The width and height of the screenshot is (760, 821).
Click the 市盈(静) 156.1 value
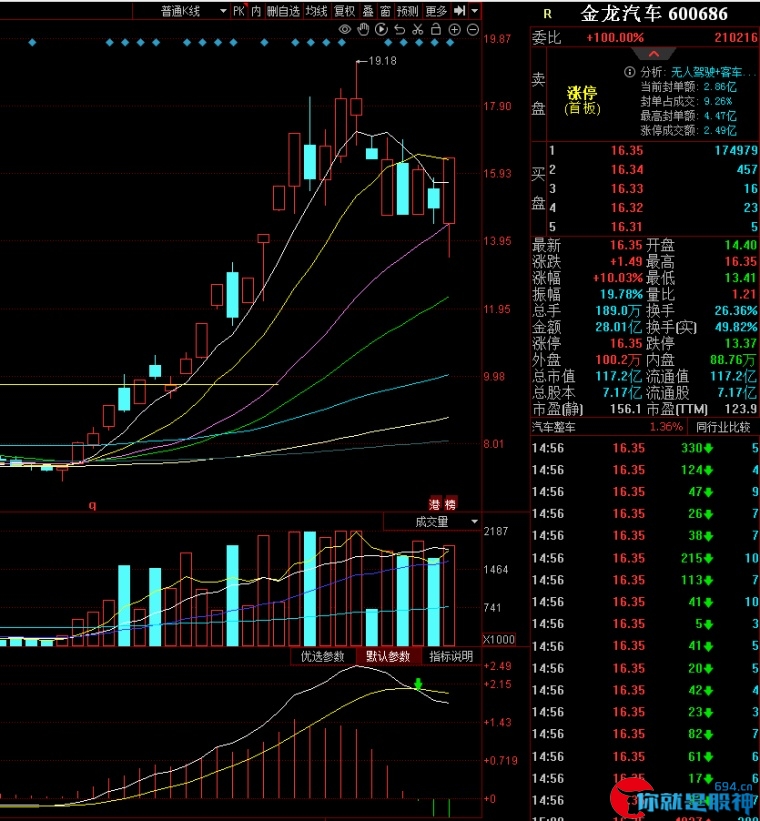click(626, 409)
